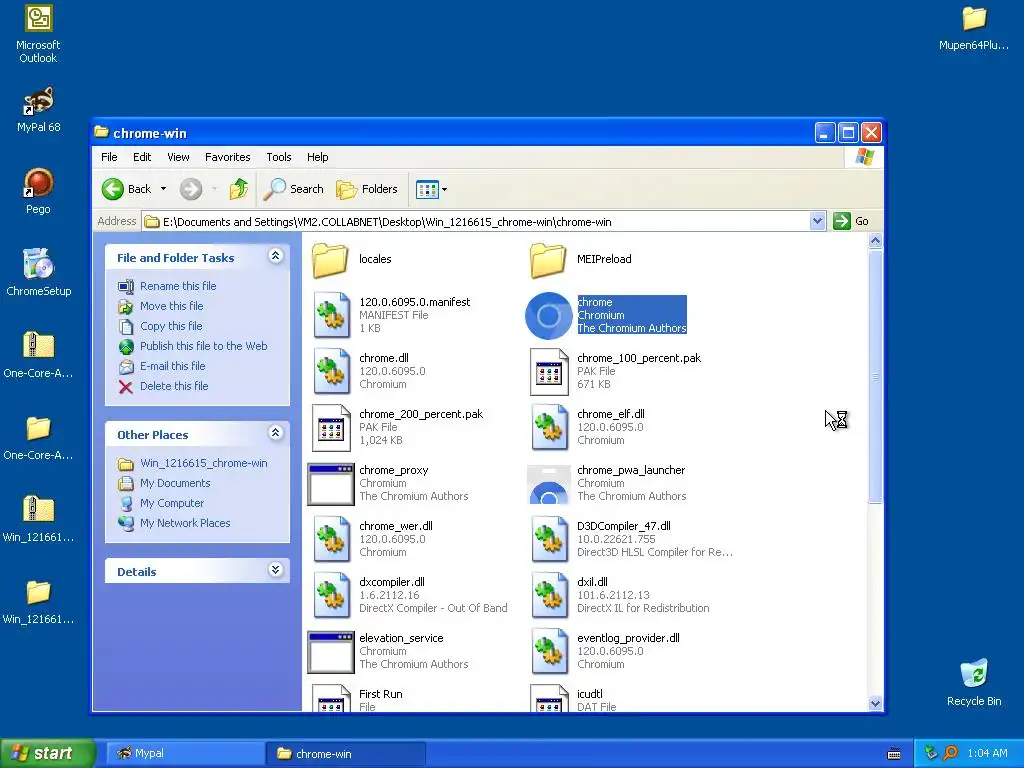Switch to the Mypal taskbar button
The width and height of the screenshot is (1024, 768).
click(x=184, y=754)
